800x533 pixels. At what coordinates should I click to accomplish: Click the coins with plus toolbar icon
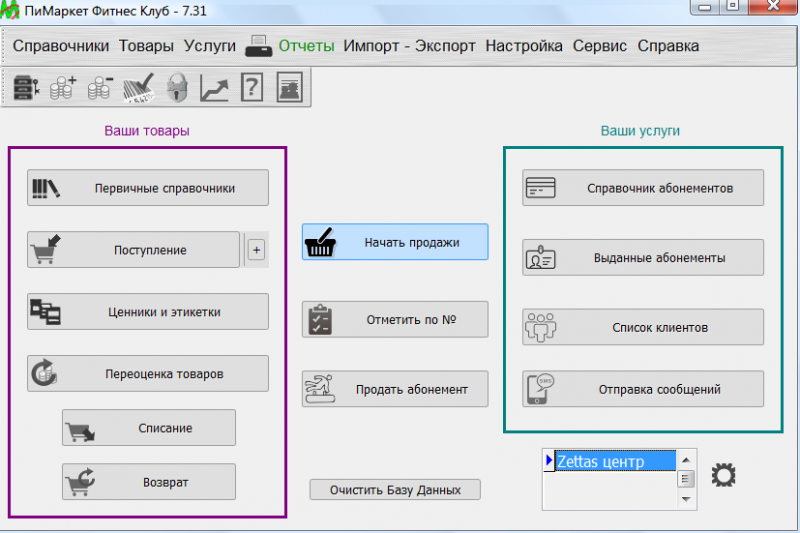click(x=63, y=87)
